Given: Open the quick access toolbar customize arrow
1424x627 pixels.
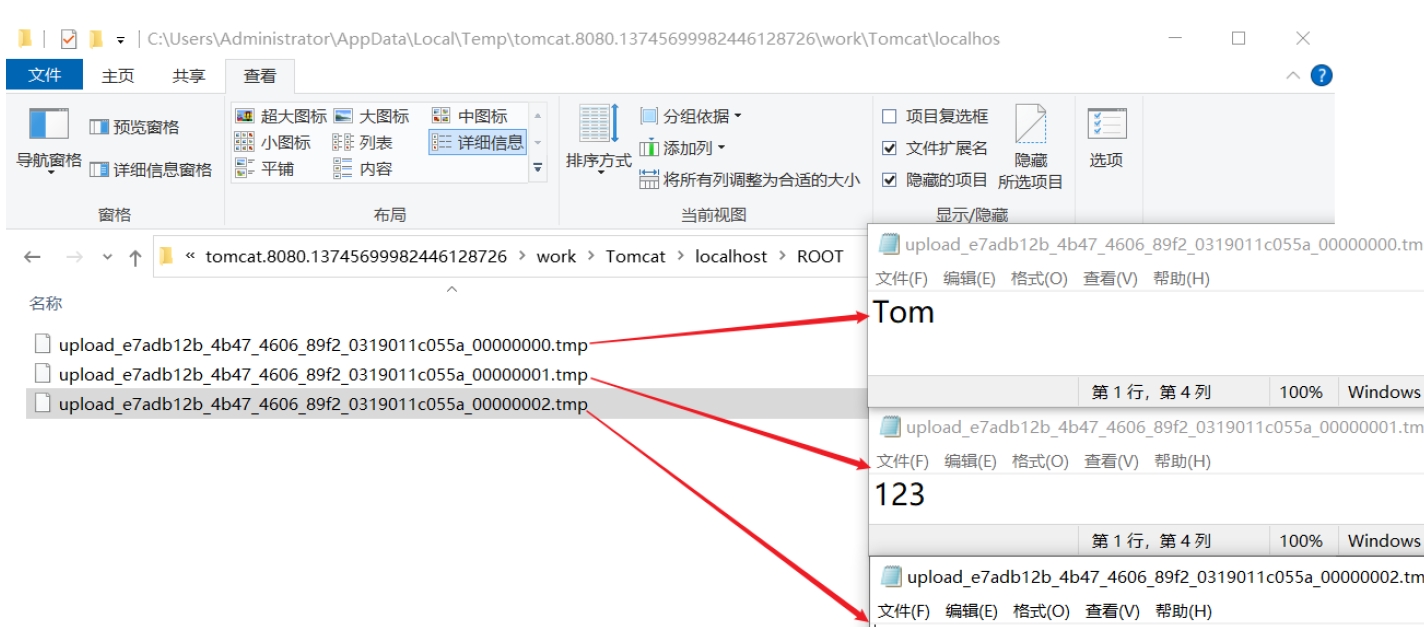Looking at the screenshot, I should (120, 40).
